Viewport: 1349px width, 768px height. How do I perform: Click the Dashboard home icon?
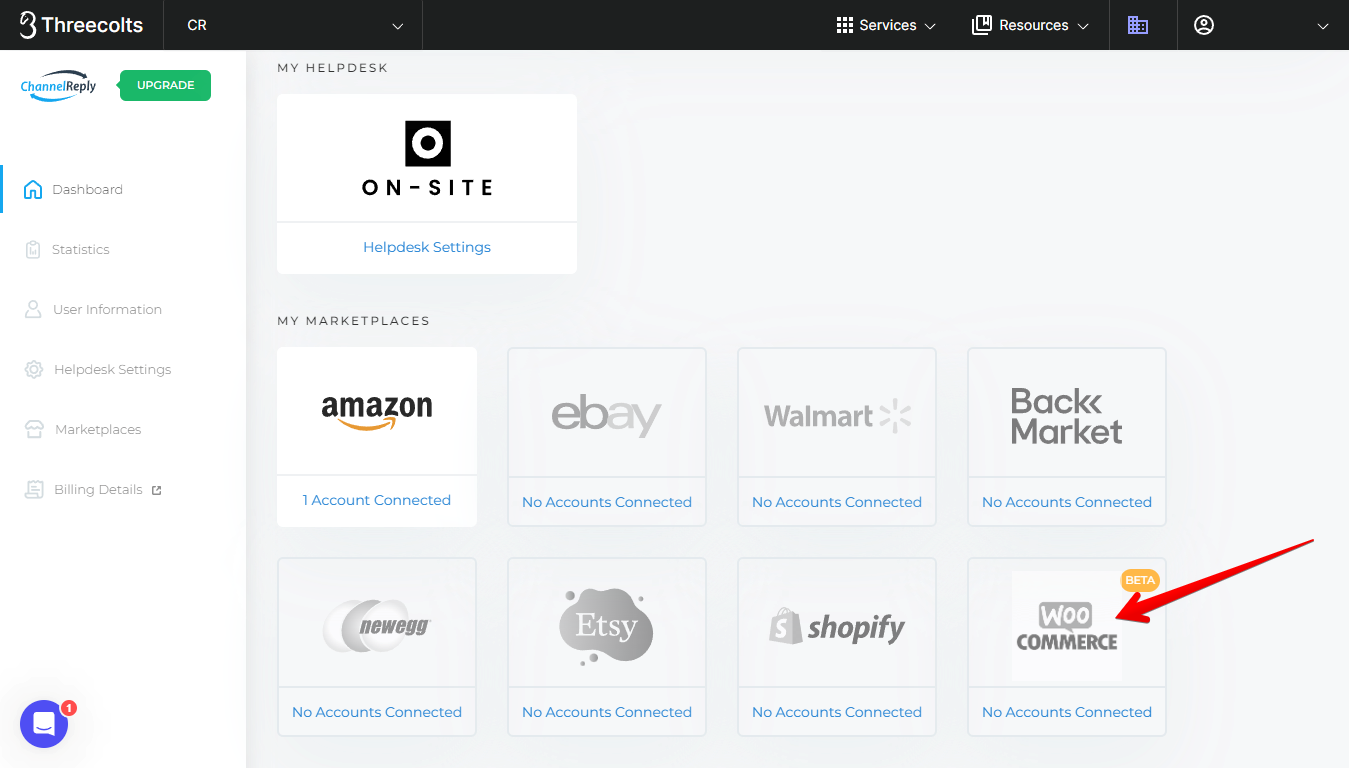click(33, 189)
